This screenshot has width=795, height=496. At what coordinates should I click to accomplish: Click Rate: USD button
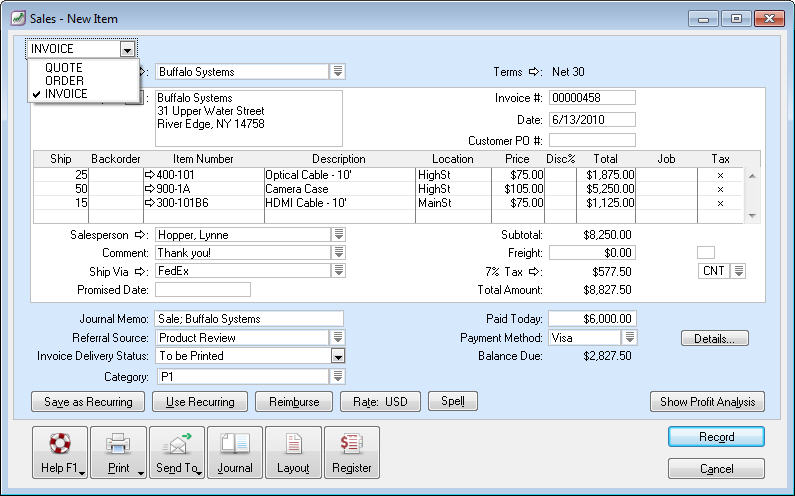[x=380, y=402]
